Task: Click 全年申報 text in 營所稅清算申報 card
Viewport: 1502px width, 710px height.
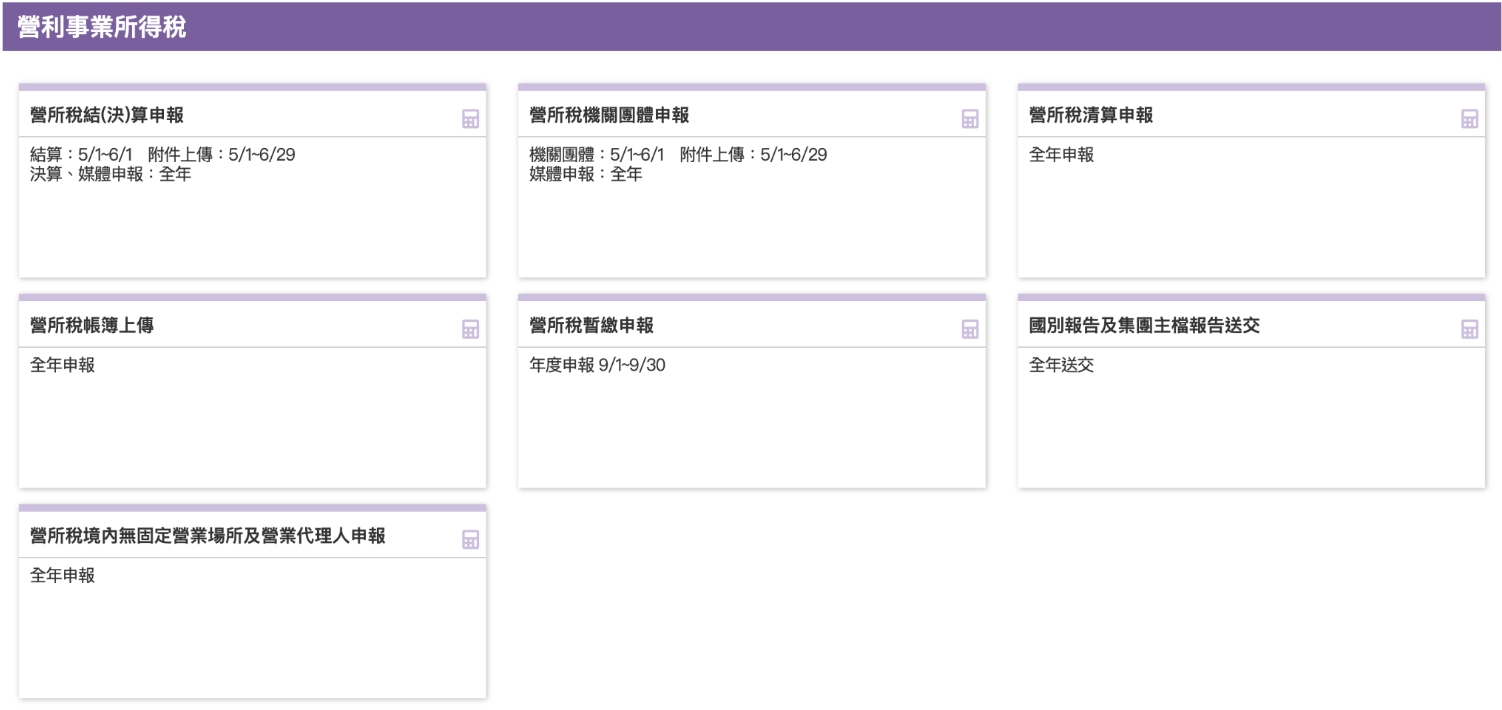Action: 1062,155
